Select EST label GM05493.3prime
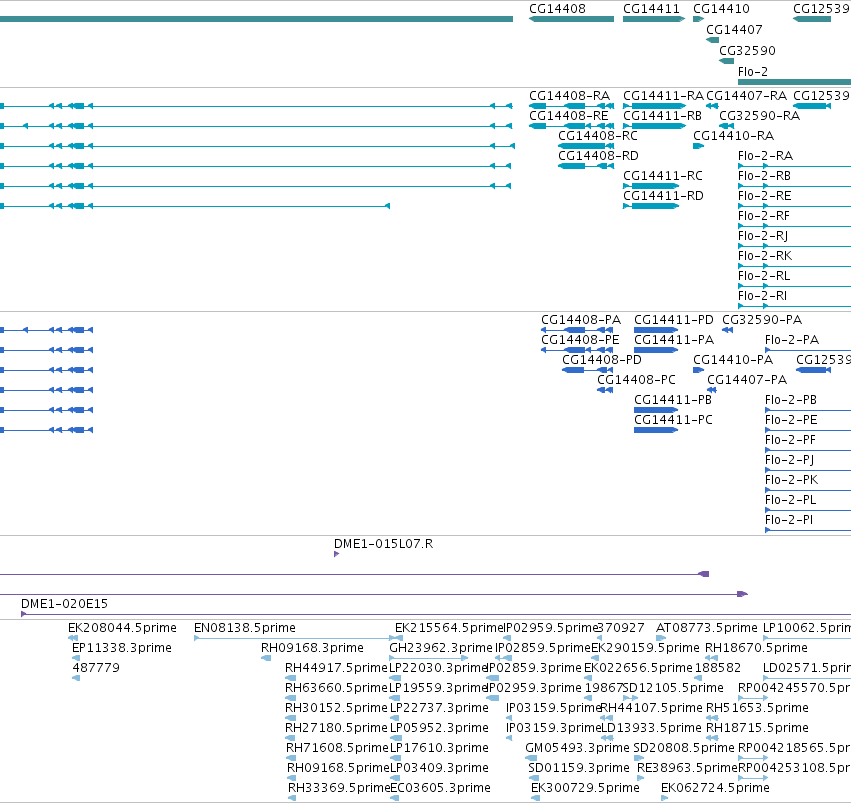Viewport: 851px width, 803px height. click(577, 748)
